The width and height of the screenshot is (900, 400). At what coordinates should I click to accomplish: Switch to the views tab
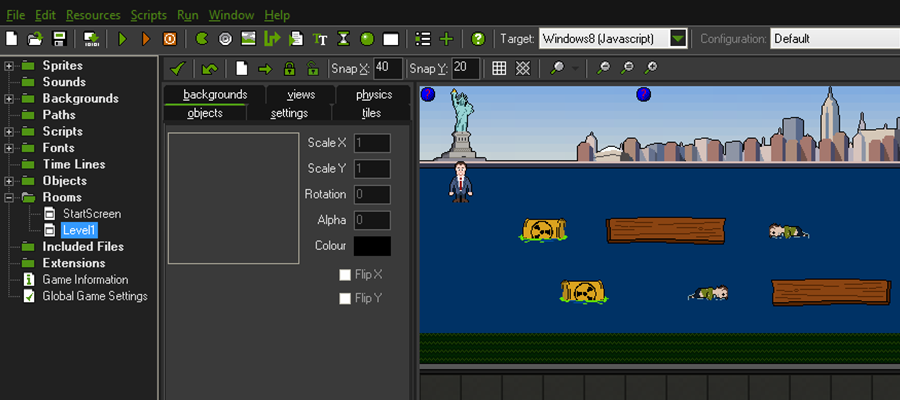pos(301,95)
